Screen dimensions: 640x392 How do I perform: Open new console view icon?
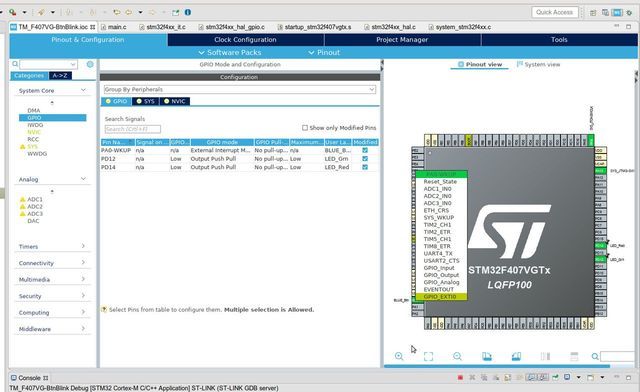pyautogui.click(x=590, y=377)
